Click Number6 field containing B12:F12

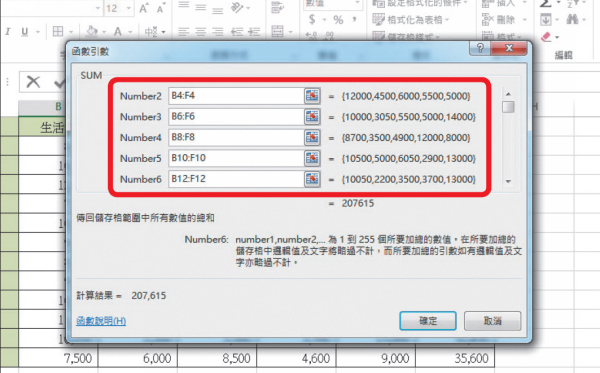click(236, 179)
